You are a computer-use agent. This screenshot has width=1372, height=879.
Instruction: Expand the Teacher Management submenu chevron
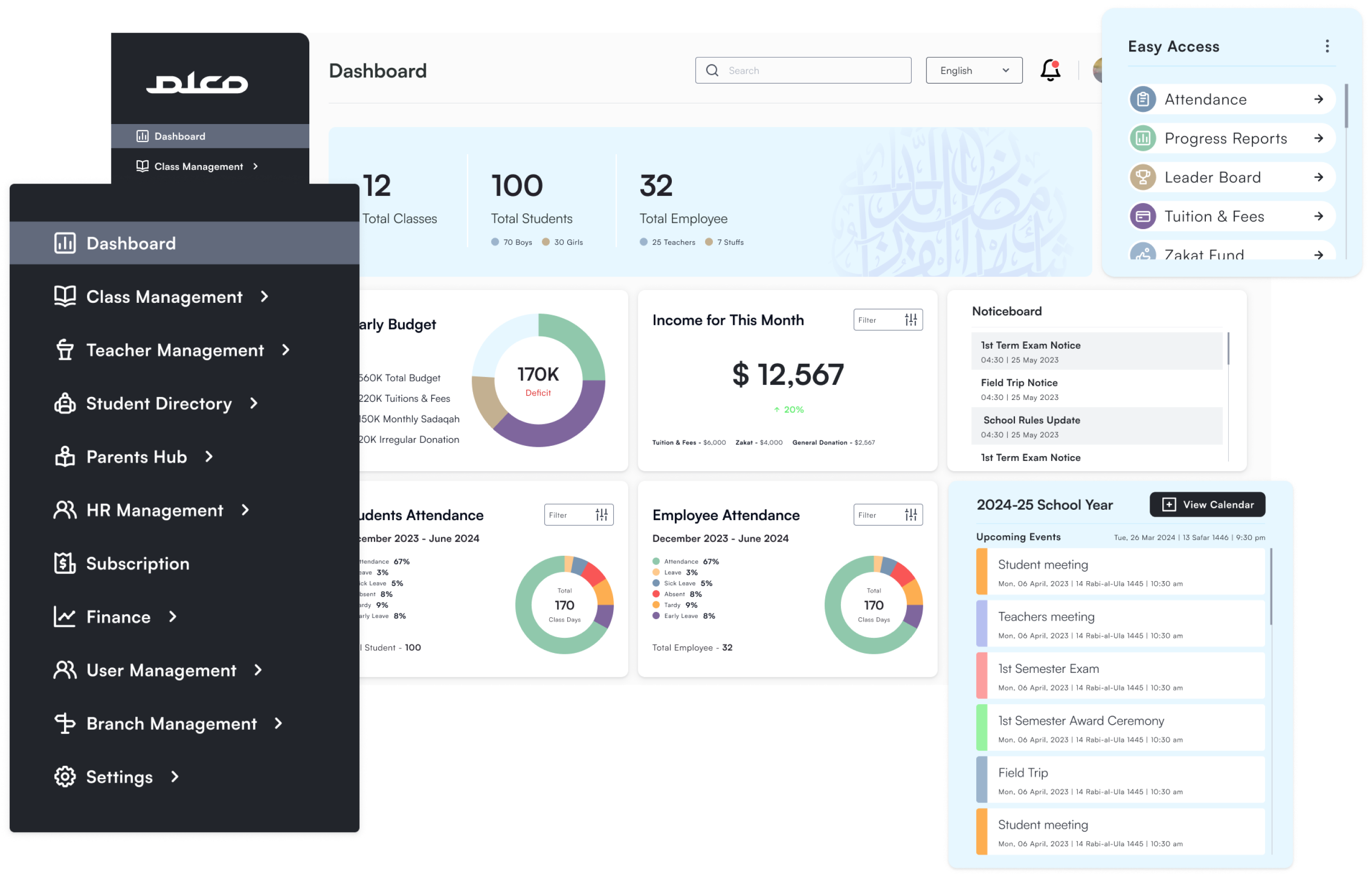tap(286, 350)
